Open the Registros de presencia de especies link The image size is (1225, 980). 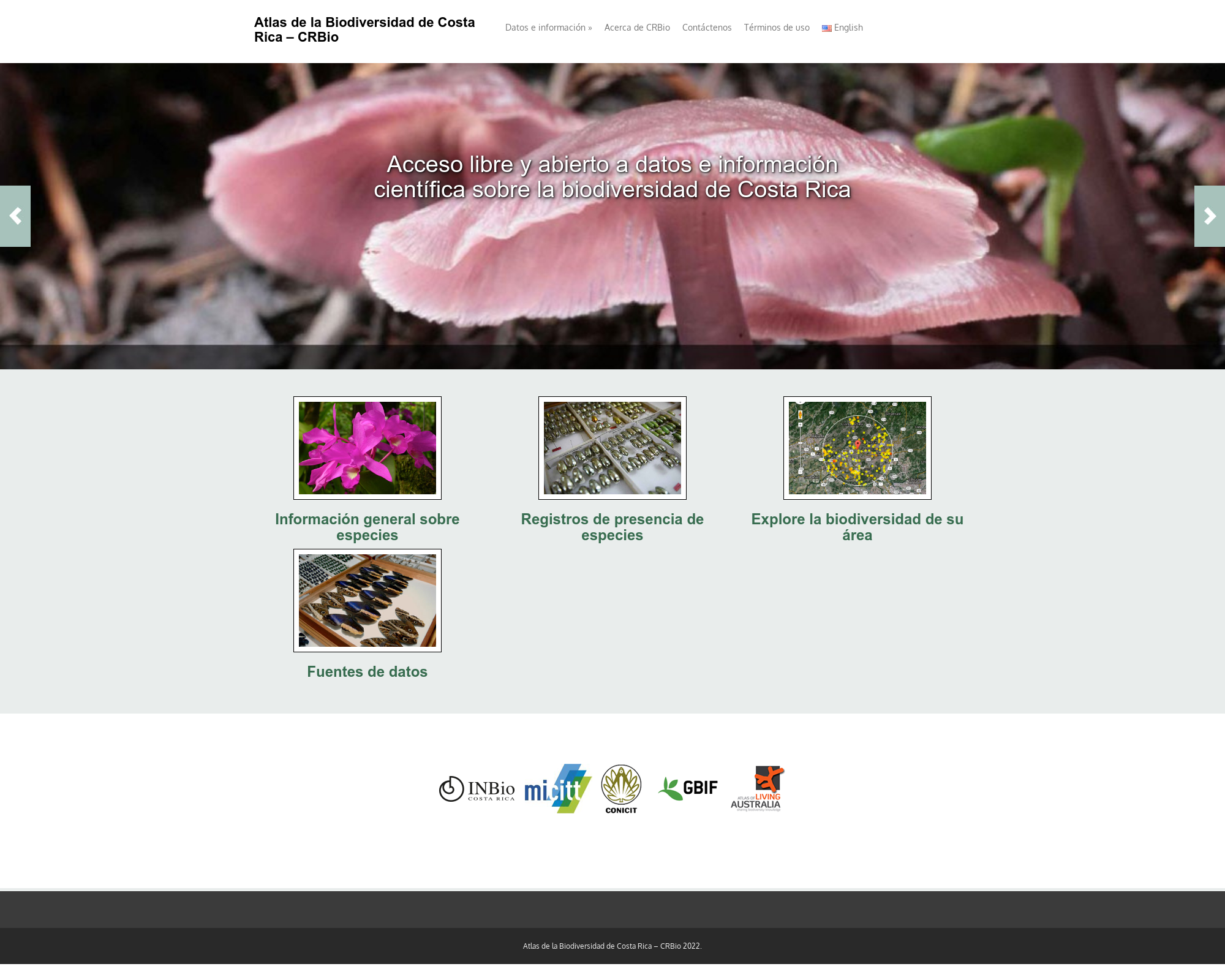[x=612, y=527]
